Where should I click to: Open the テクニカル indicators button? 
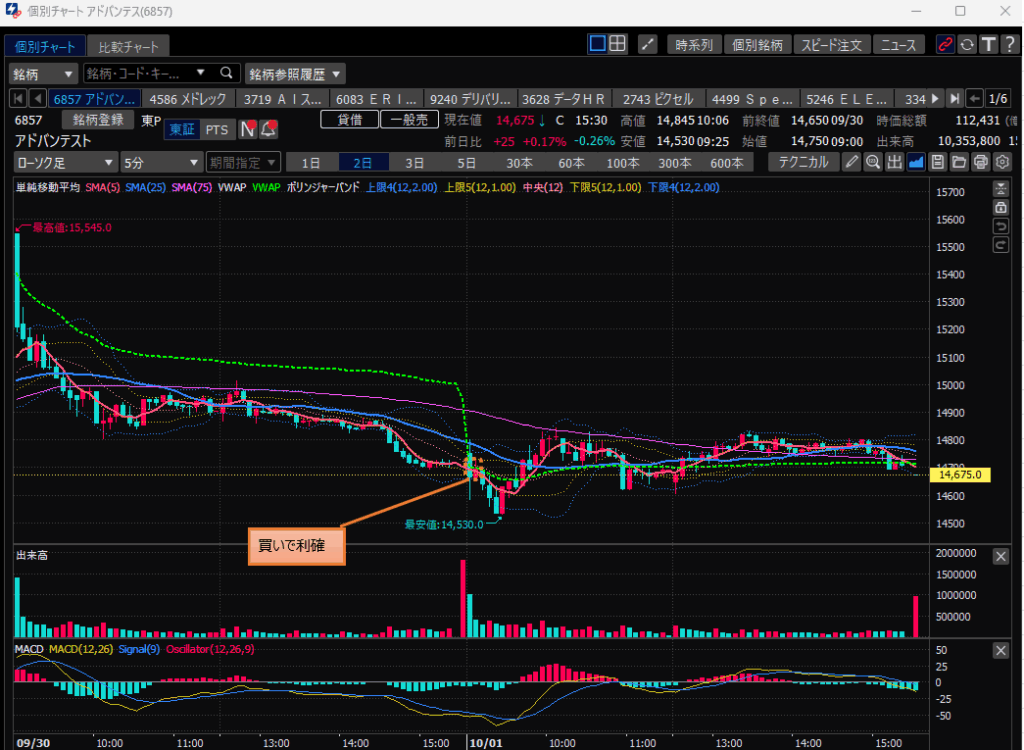coord(803,162)
